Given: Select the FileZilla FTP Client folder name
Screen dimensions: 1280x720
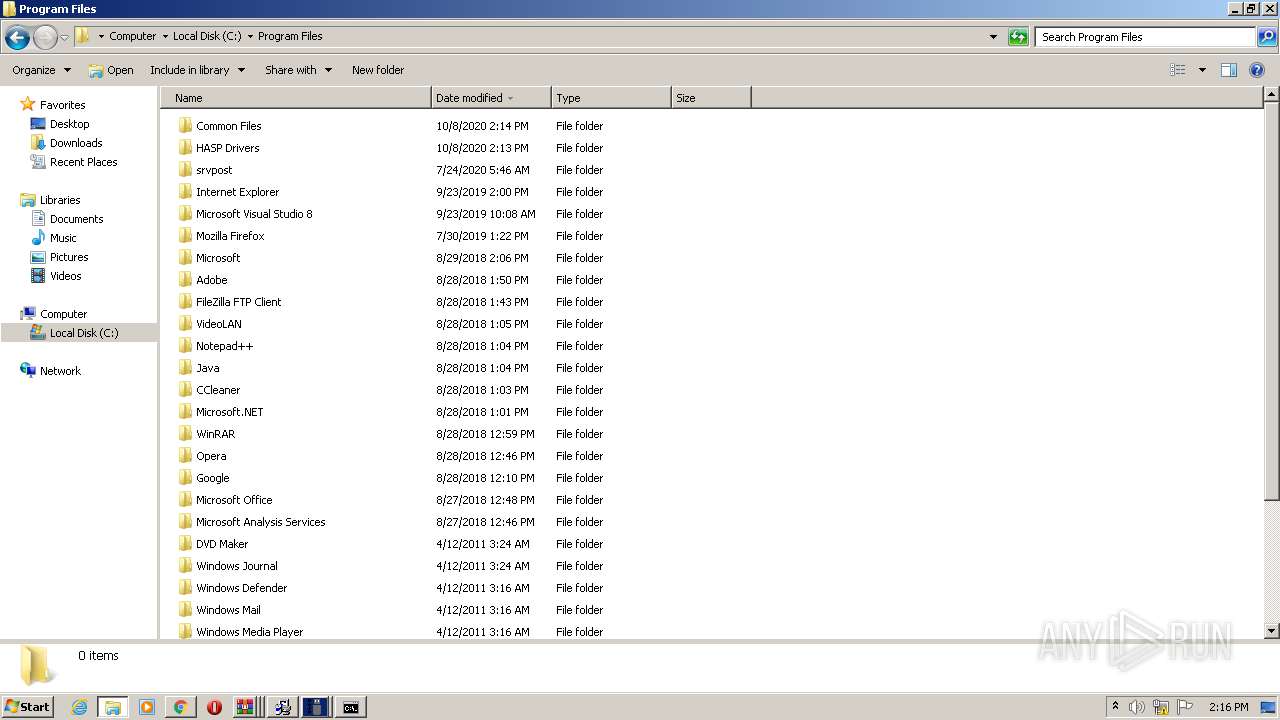Looking at the screenshot, I should (239, 302).
